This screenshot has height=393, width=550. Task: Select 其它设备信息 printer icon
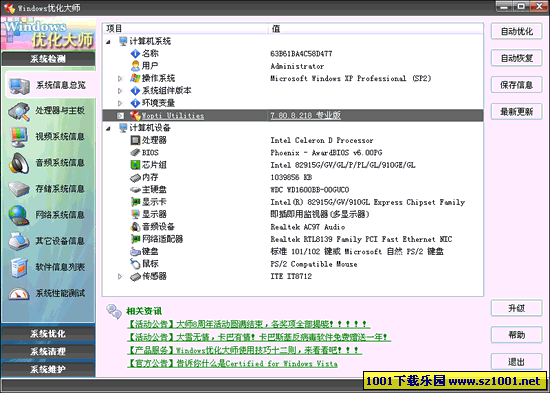click(19, 241)
